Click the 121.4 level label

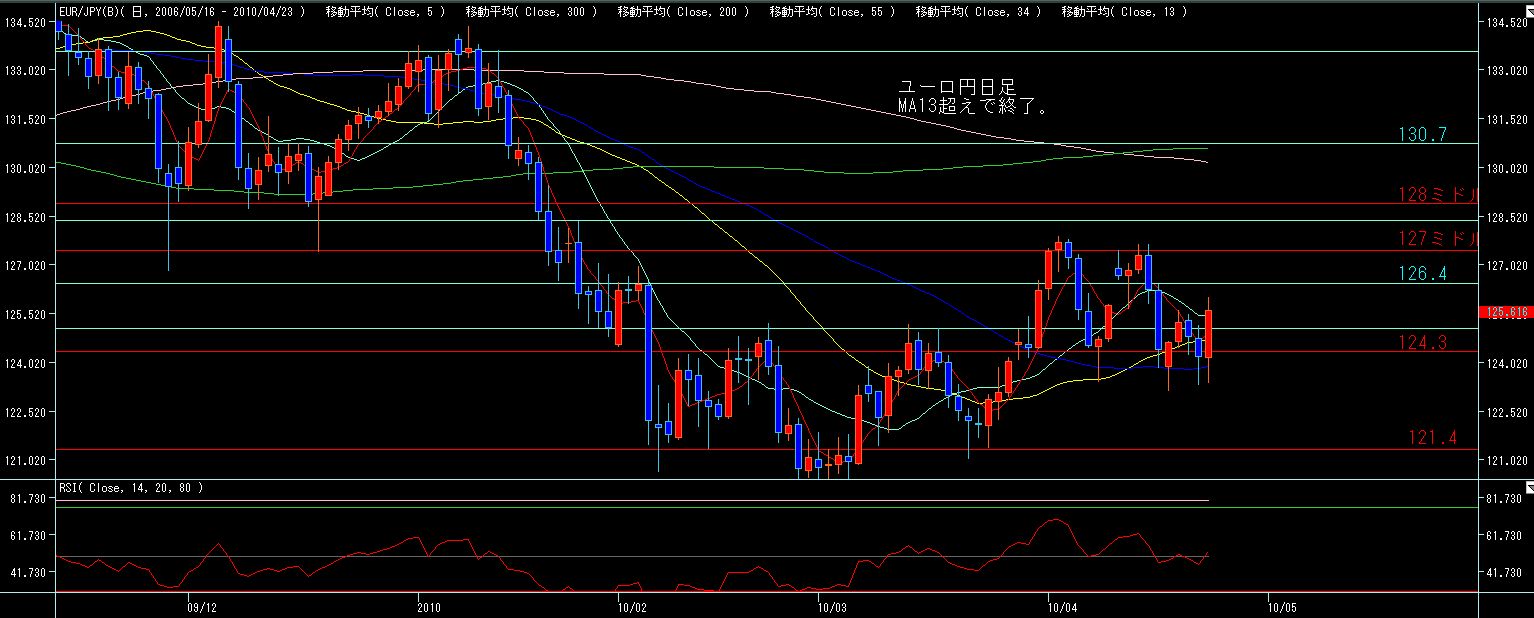pos(1433,438)
